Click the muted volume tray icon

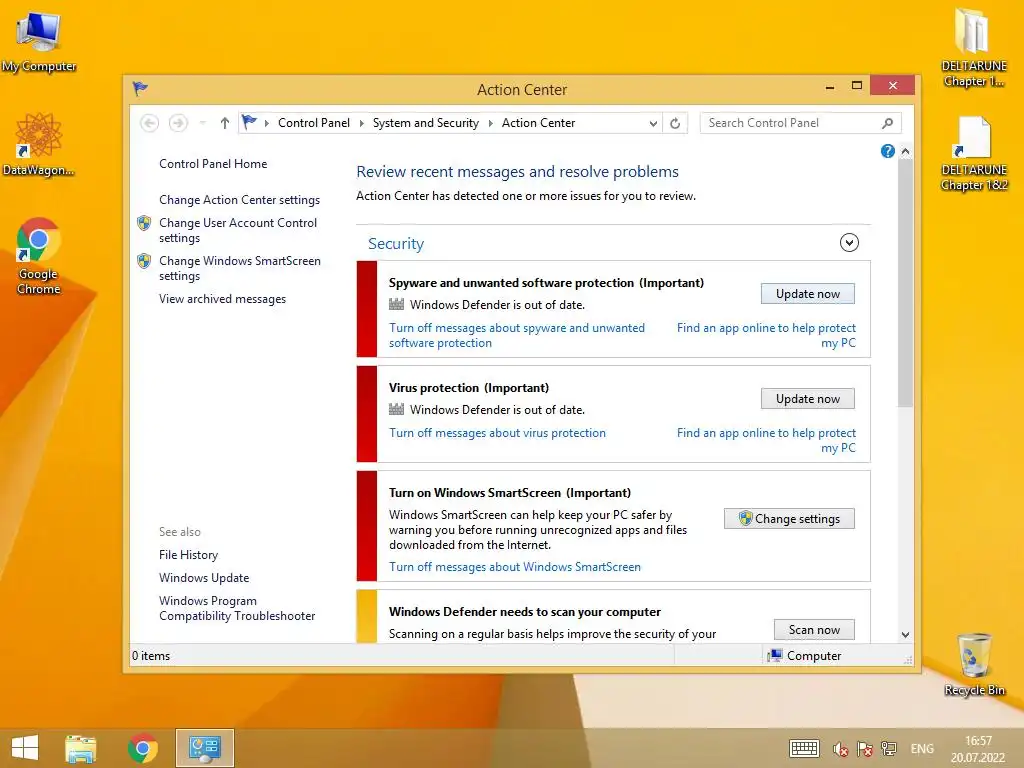pyautogui.click(x=840, y=749)
